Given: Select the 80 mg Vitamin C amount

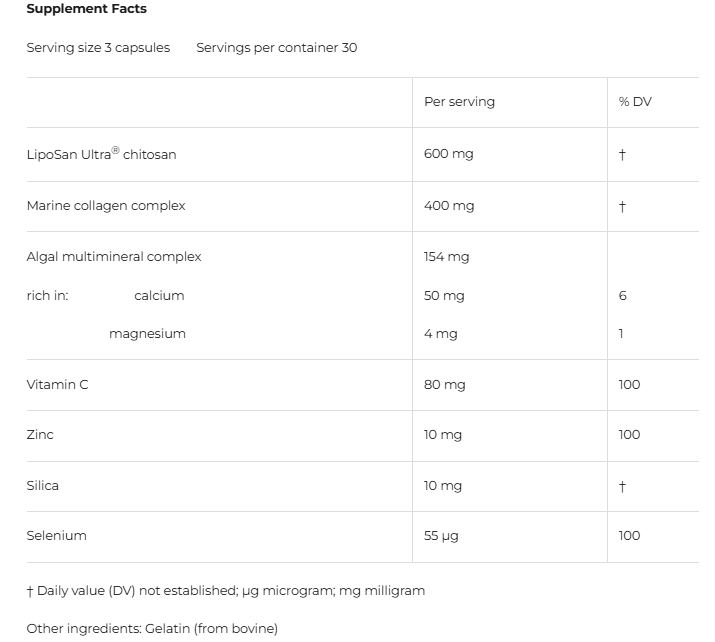Looking at the screenshot, I should point(444,385).
